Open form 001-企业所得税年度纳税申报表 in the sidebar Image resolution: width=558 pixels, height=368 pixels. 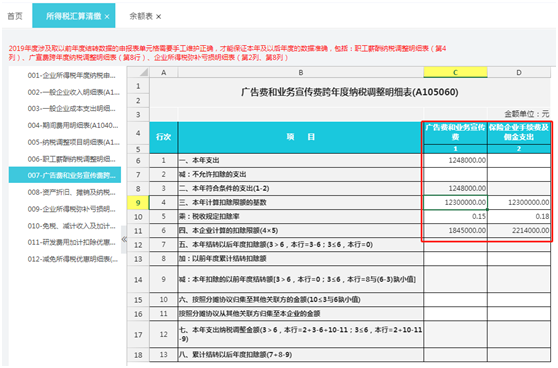(72, 75)
